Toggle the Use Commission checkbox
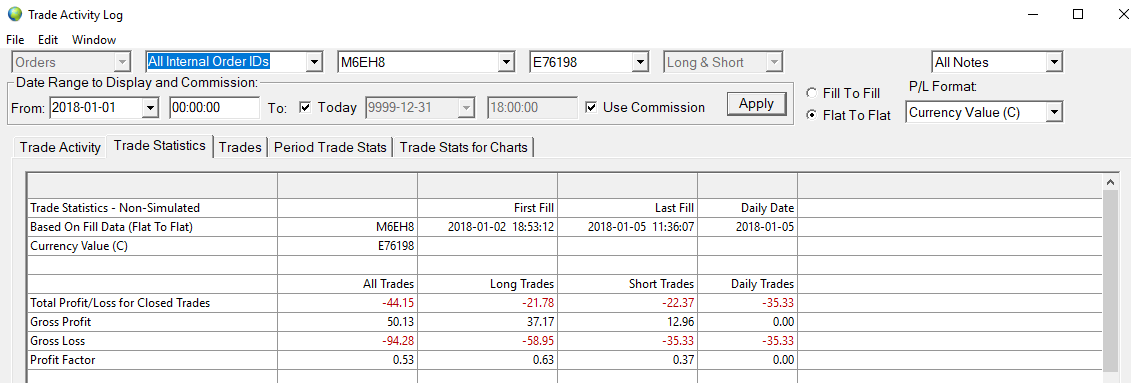The image size is (1131, 383). click(591, 107)
